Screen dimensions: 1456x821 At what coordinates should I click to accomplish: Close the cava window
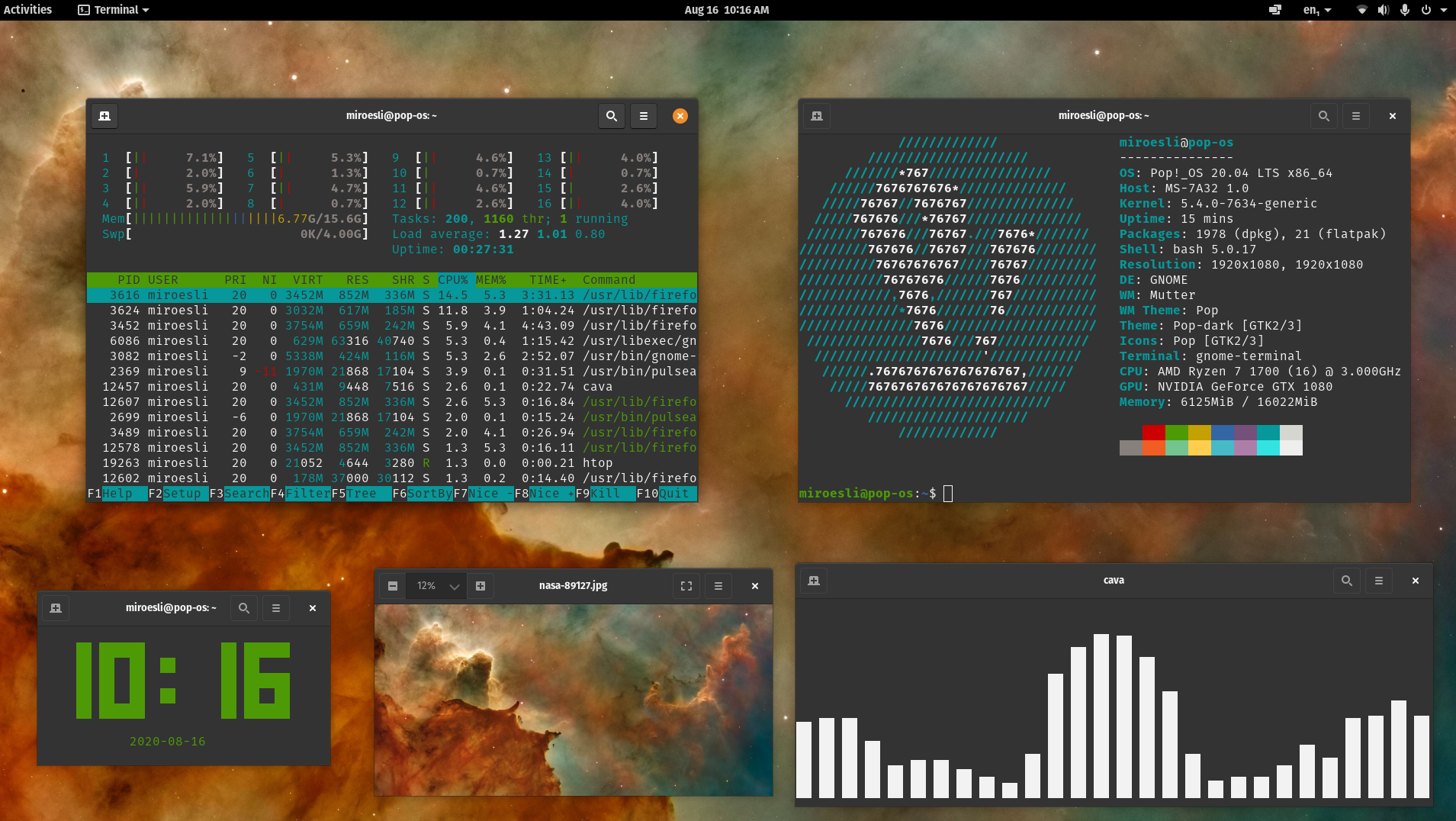[x=1416, y=581]
